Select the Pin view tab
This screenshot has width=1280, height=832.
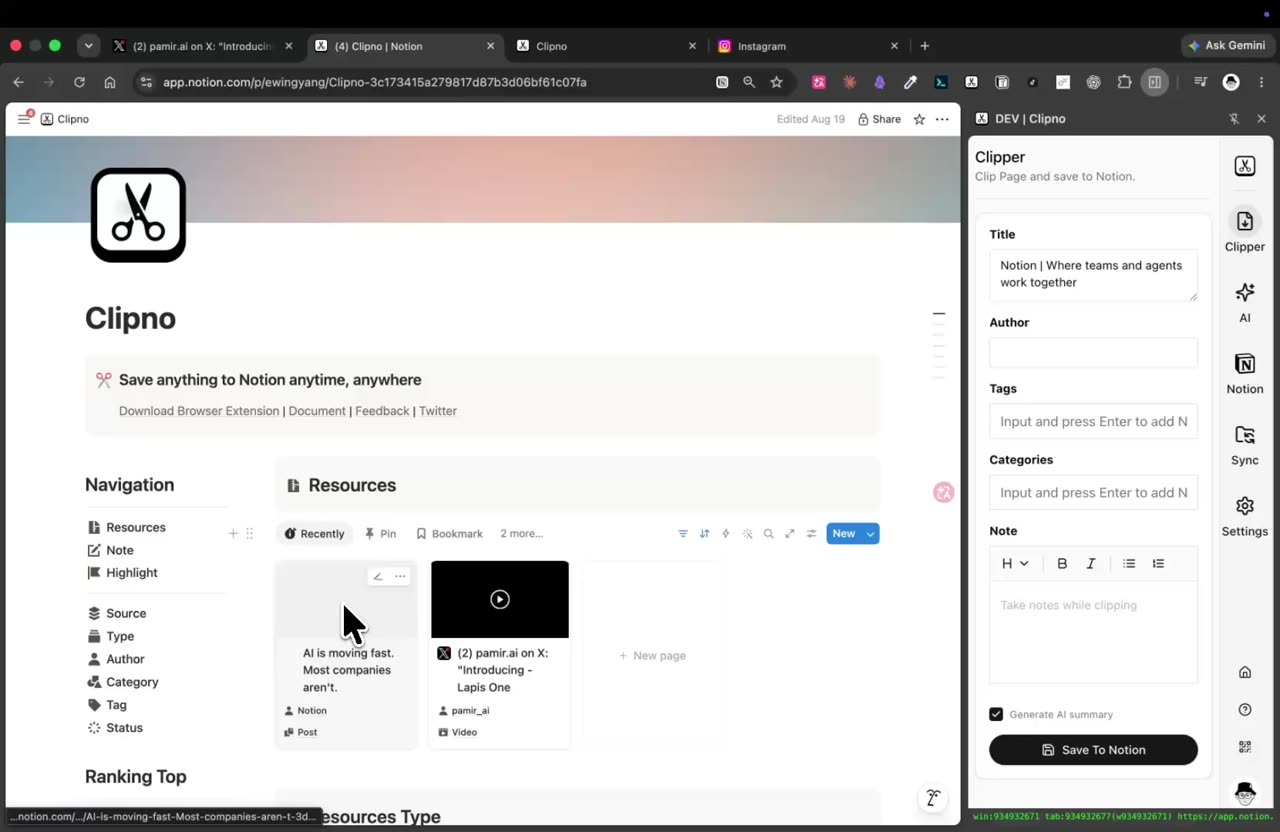point(380,534)
